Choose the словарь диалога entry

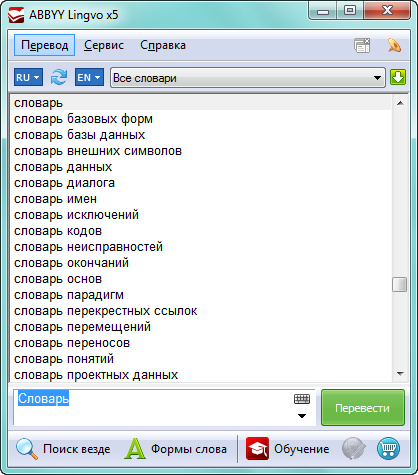(201, 183)
